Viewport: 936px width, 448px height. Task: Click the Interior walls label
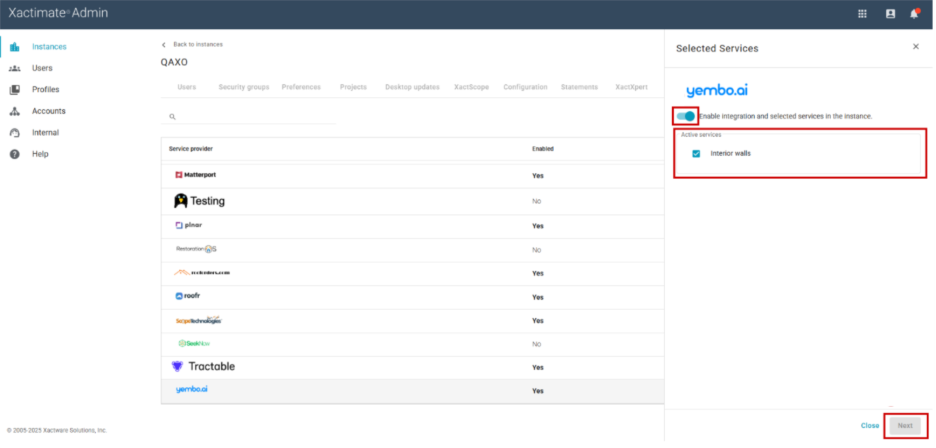(x=731, y=154)
